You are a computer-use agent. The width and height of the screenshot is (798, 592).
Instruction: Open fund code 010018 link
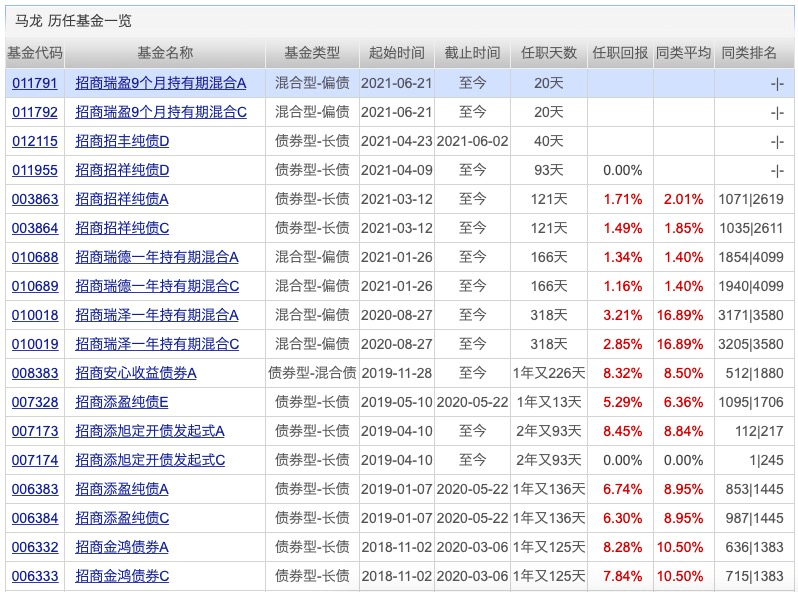point(34,315)
